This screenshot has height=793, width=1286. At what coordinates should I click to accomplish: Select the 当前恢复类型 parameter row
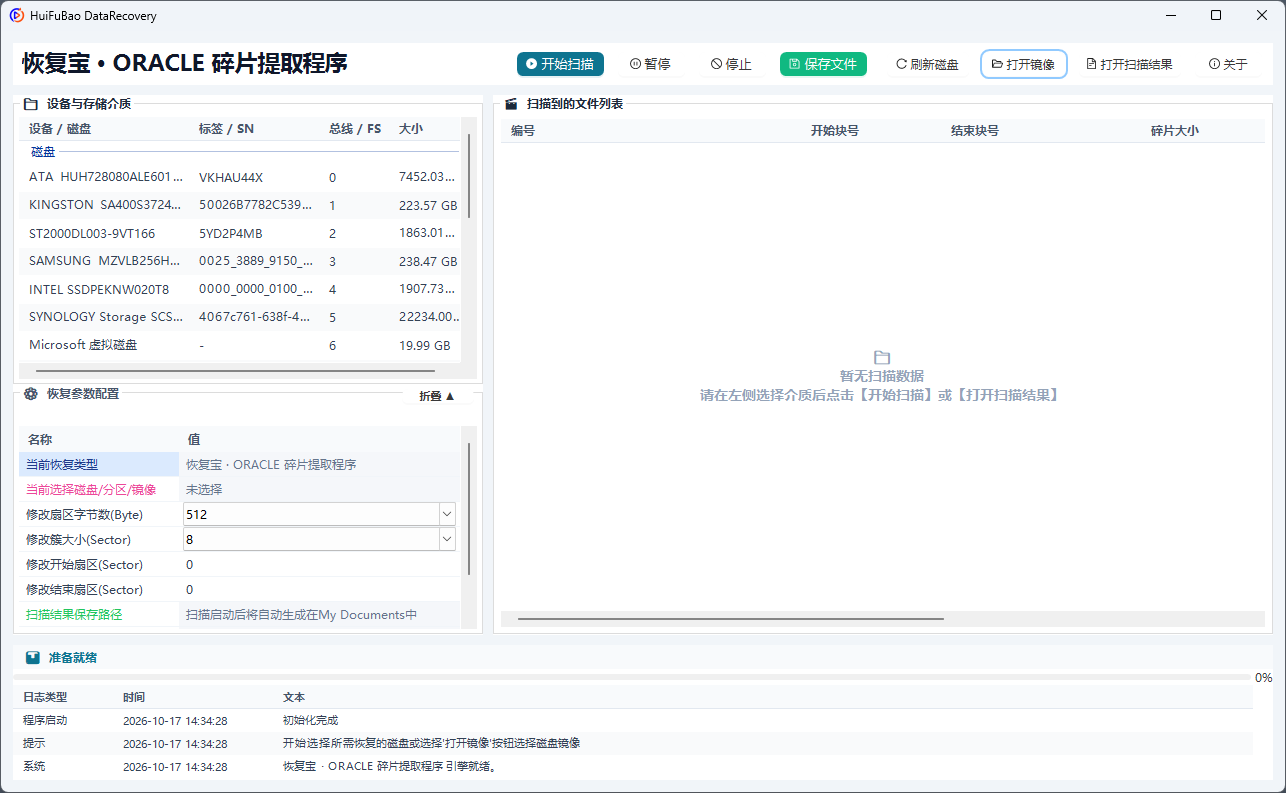[240, 464]
